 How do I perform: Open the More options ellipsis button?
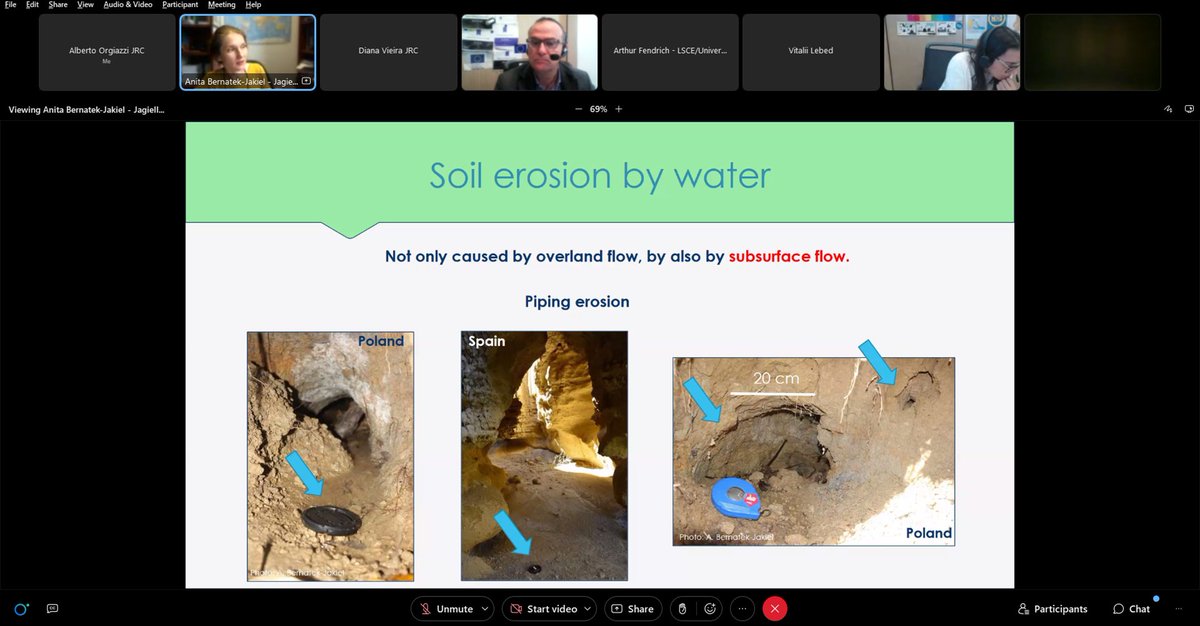742,609
